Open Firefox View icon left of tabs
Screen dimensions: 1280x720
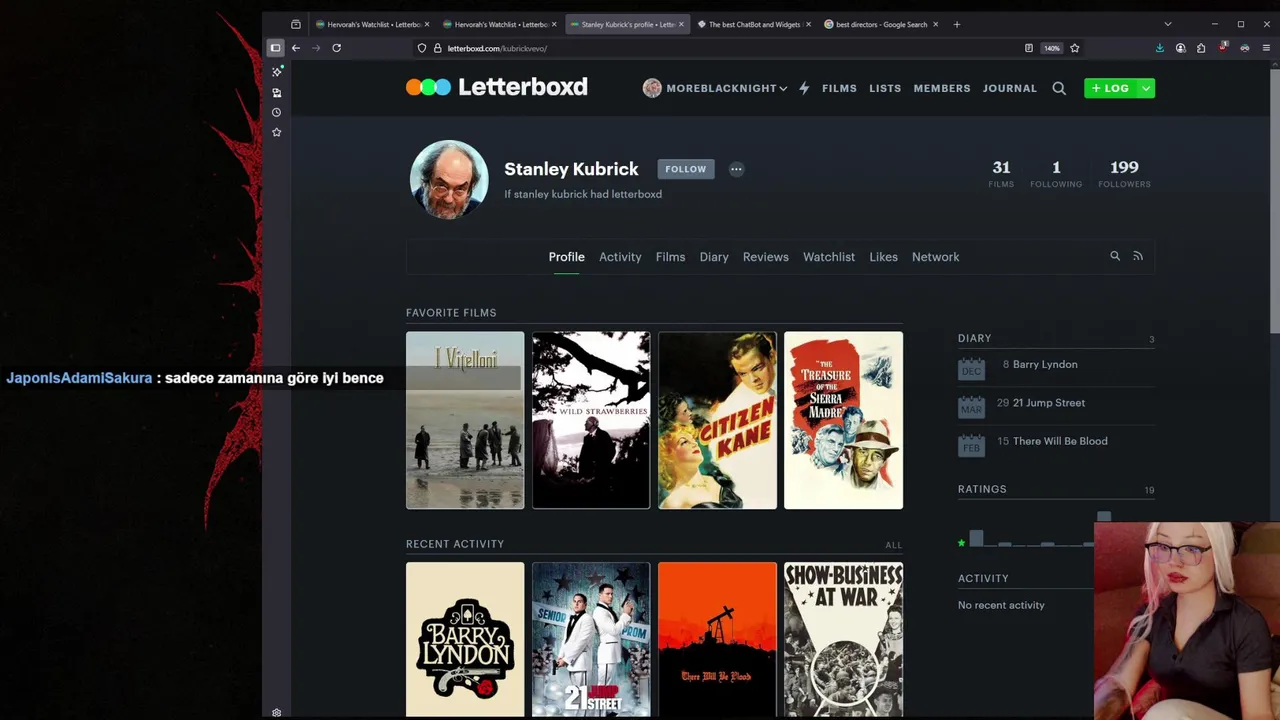[x=296, y=24]
